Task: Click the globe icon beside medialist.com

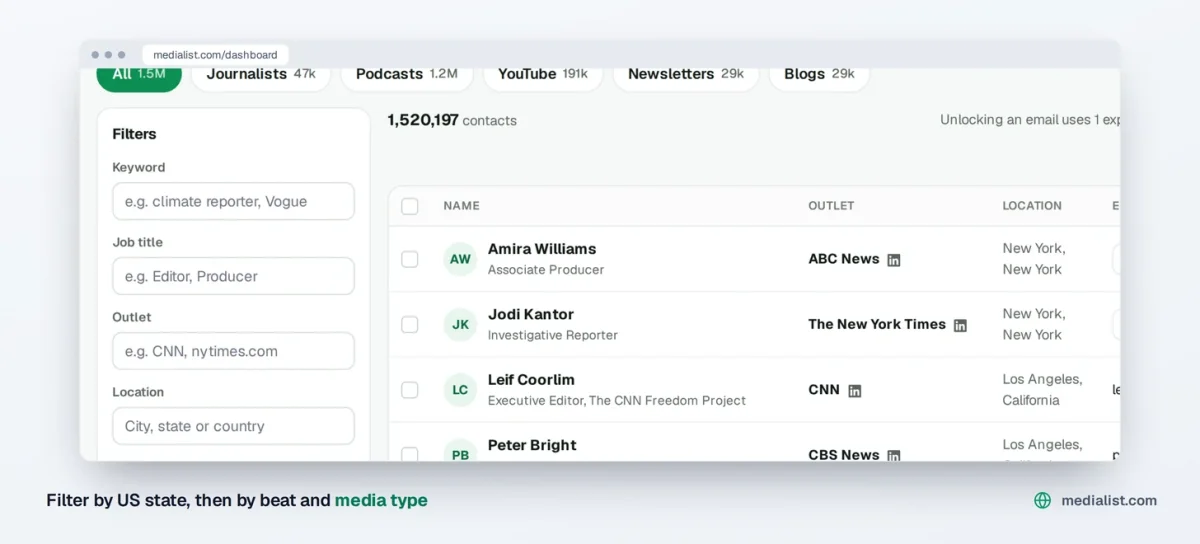Action: coord(1042,500)
